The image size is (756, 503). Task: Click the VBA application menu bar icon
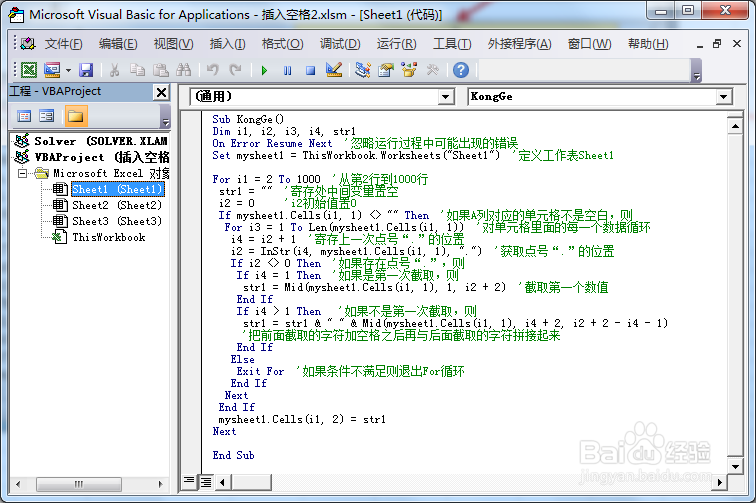[28, 44]
